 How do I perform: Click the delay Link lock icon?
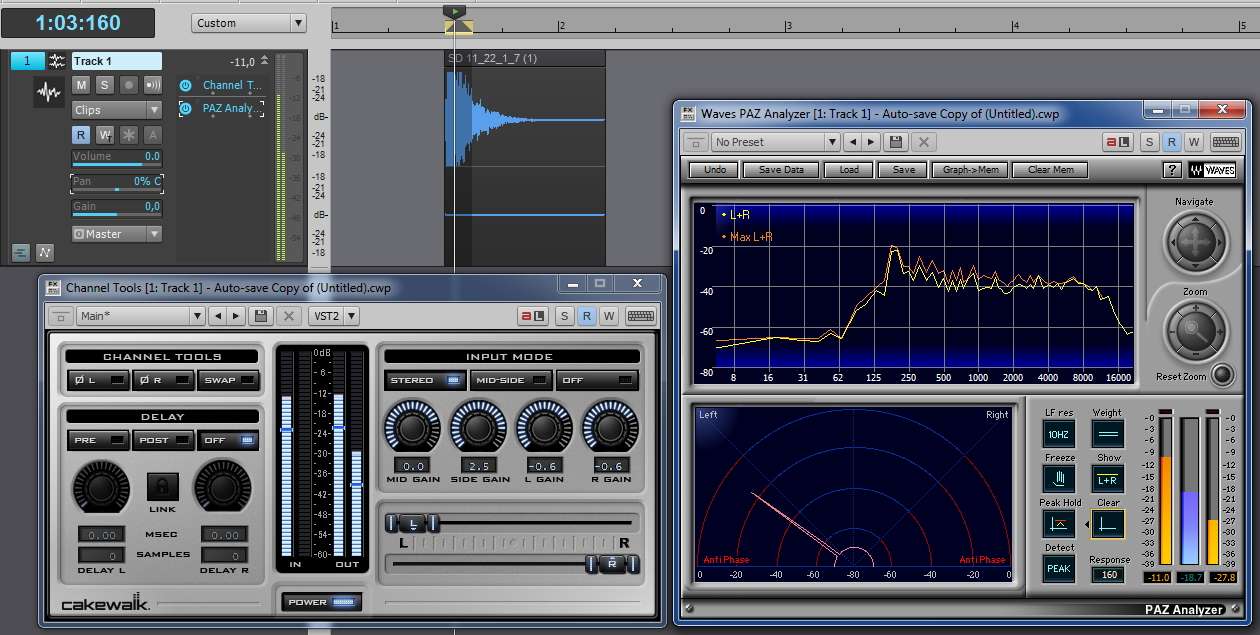[162, 487]
